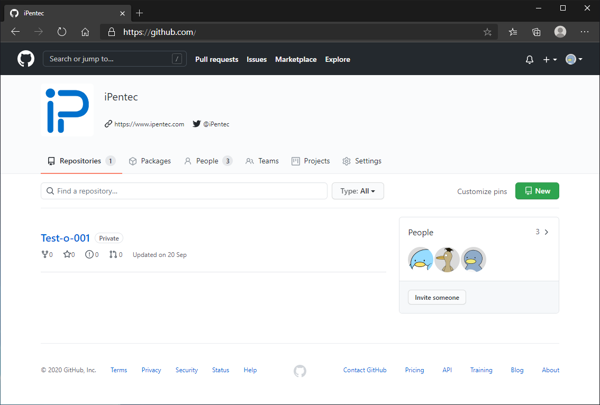Click the Terms footer link
The width and height of the screenshot is (600, 405).
coord(119,370)
